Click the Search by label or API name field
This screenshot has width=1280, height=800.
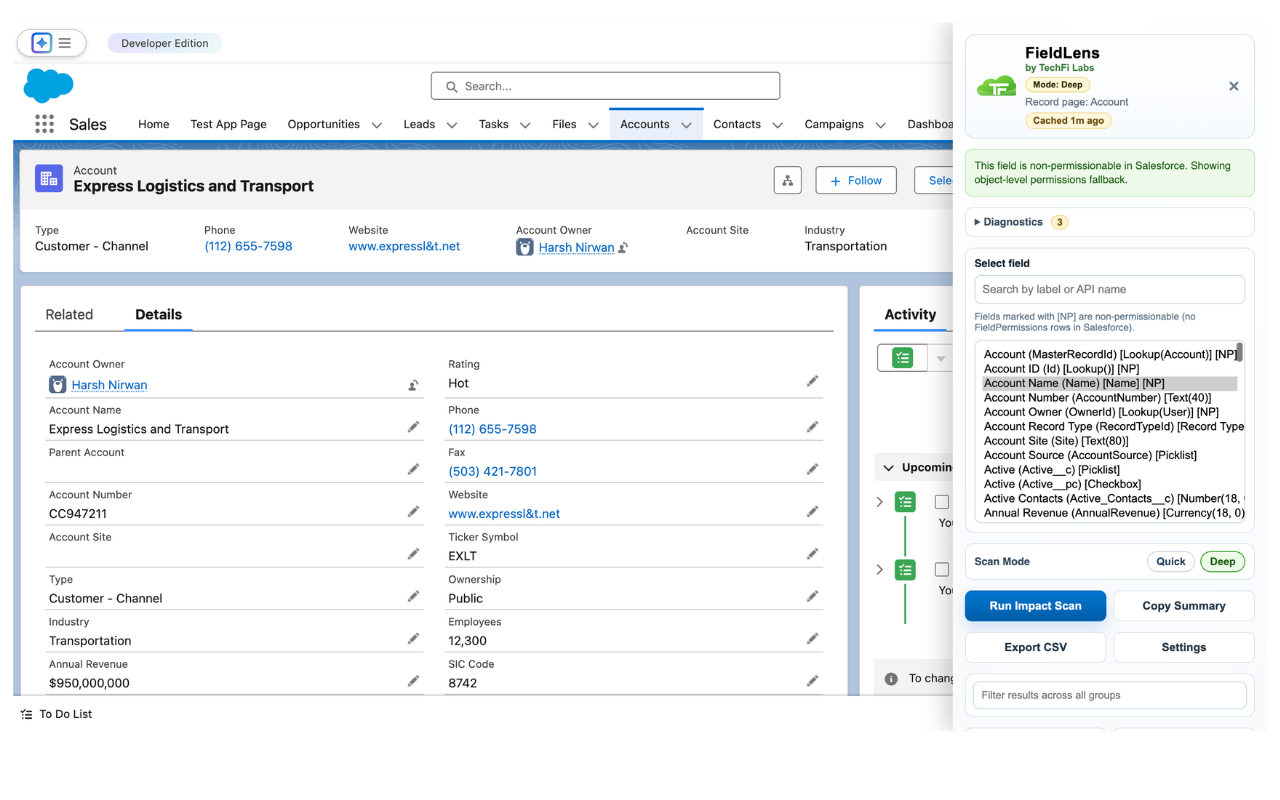(x=1109, y=289)
